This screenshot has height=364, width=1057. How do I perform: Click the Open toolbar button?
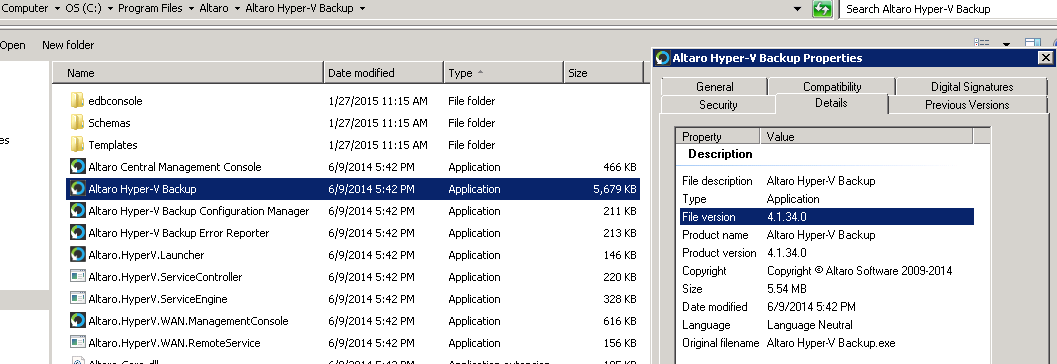click(12, 45)
